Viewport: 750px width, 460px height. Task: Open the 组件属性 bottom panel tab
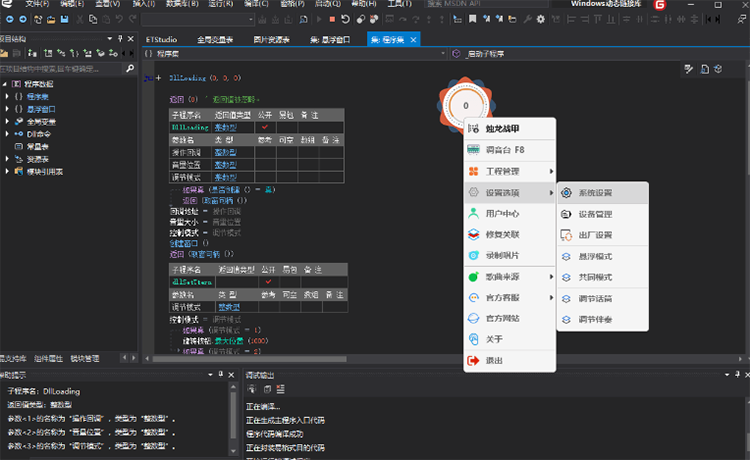point(47,358)
